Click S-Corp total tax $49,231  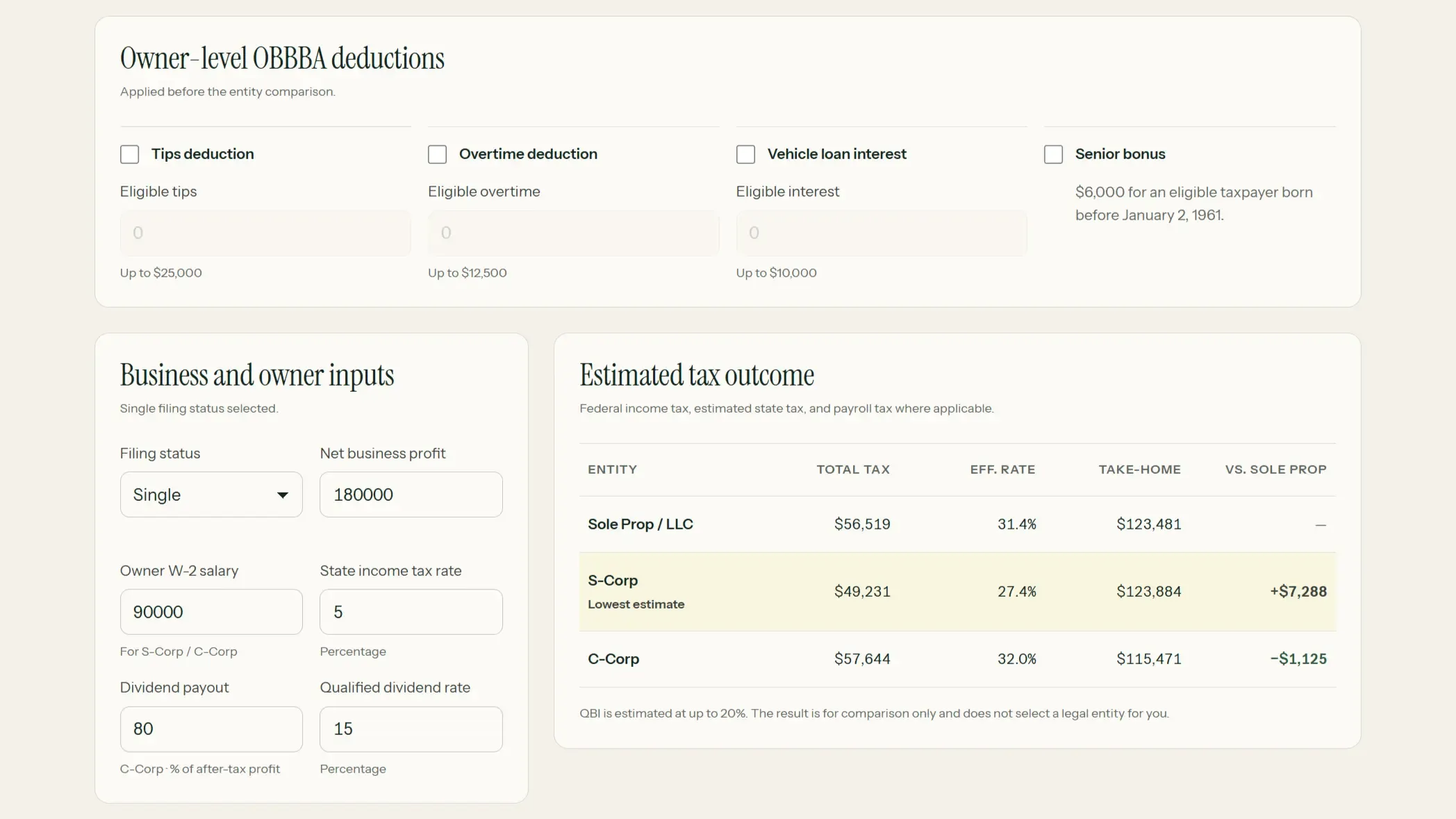tap(862, 592)
